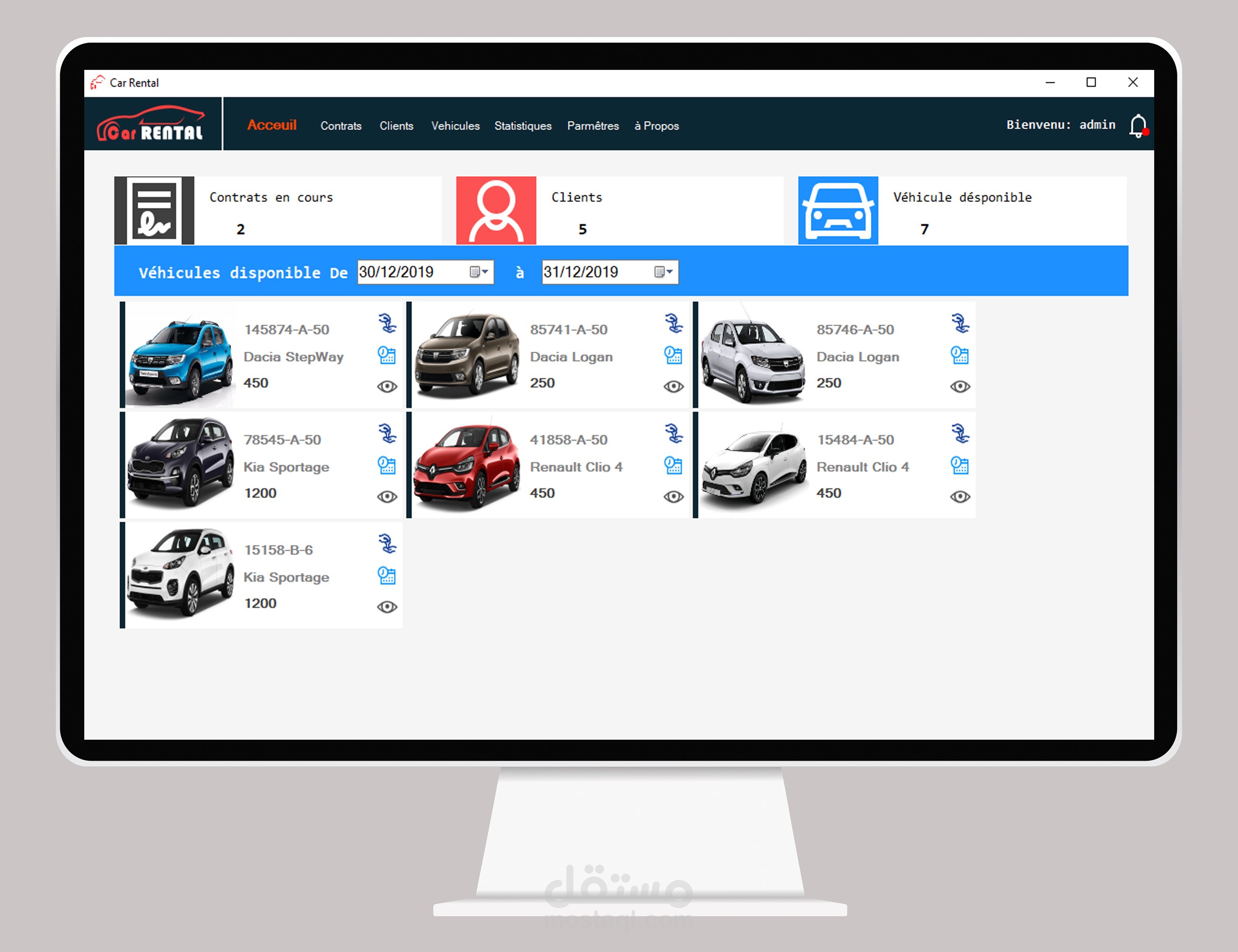Screen dimensions: 1238x952
Task: Click the red Clients summary tile
Action: [495, 211]
